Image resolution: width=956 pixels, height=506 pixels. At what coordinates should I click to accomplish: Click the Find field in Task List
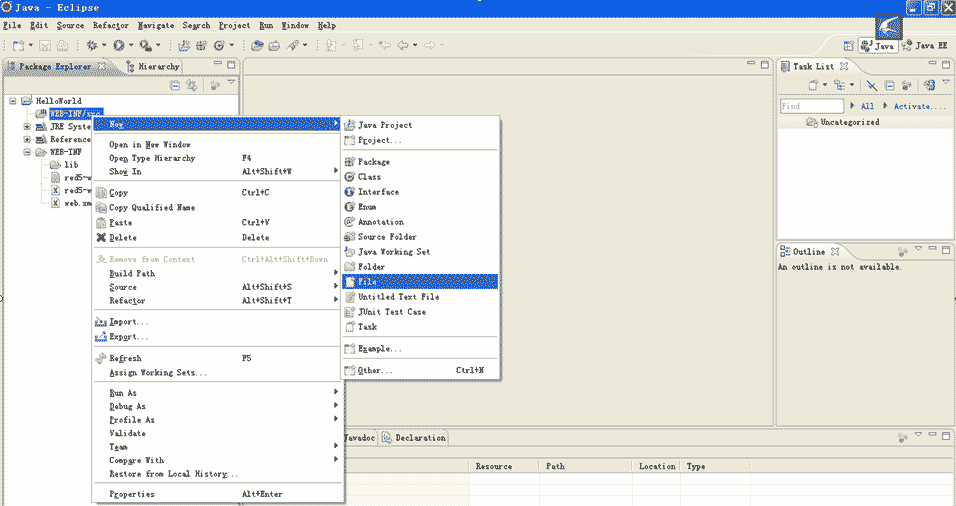[812, 106]
